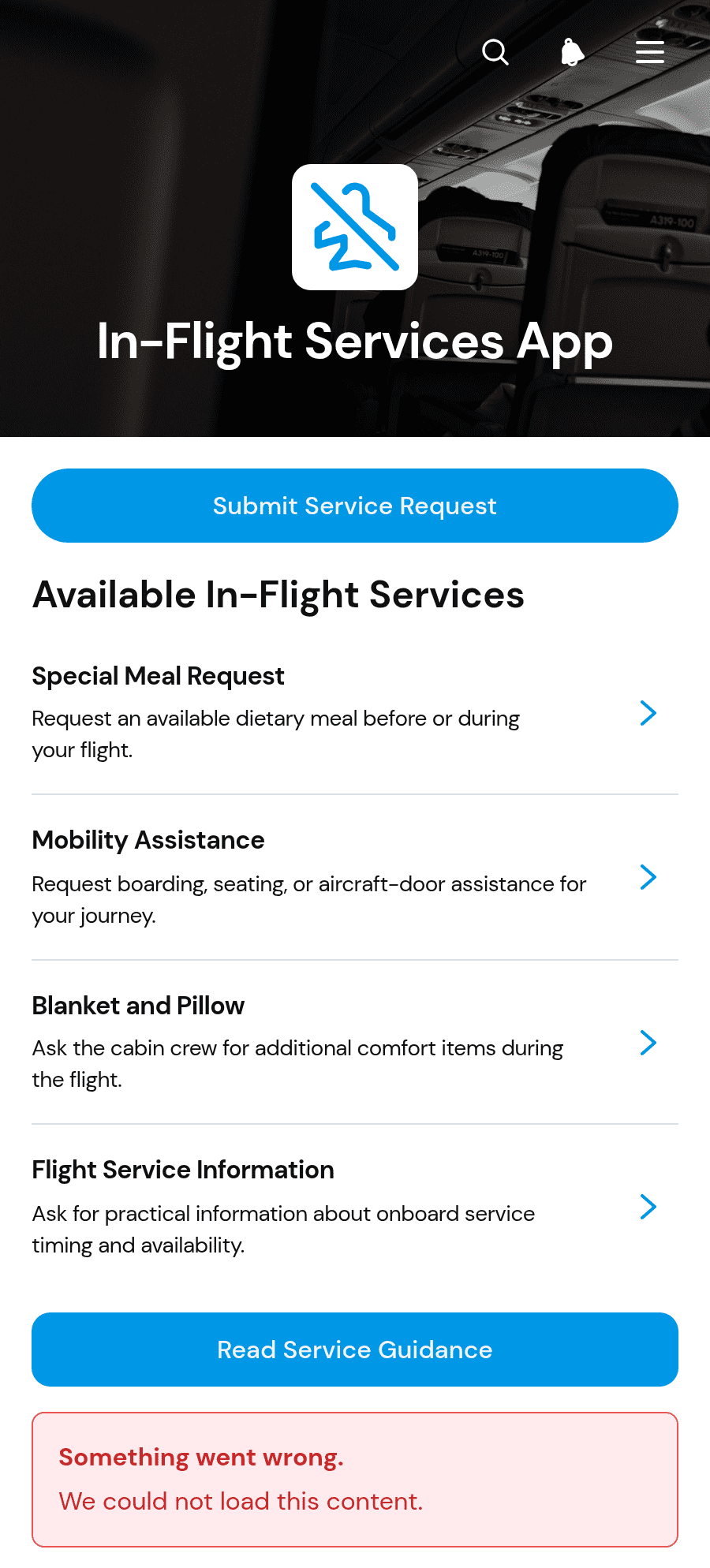
Task: Expand Mobility Assistance chevron
Action: click(648, 877)
